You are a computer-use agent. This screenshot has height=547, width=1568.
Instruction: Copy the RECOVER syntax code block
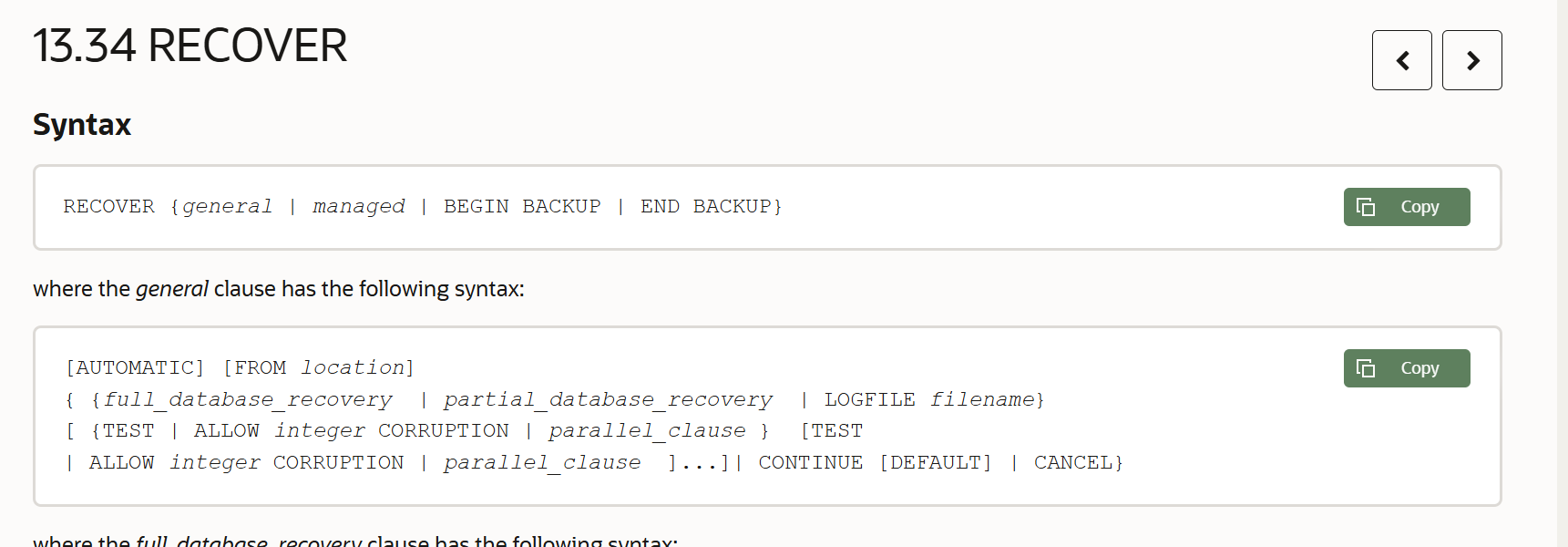[x=1406, y=207]
